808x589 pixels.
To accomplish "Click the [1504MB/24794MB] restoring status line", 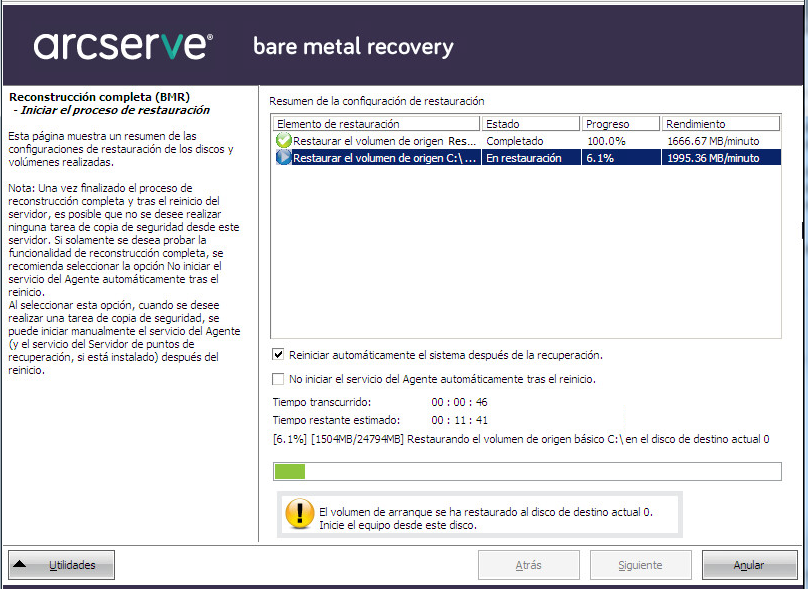I will (521, 439).
